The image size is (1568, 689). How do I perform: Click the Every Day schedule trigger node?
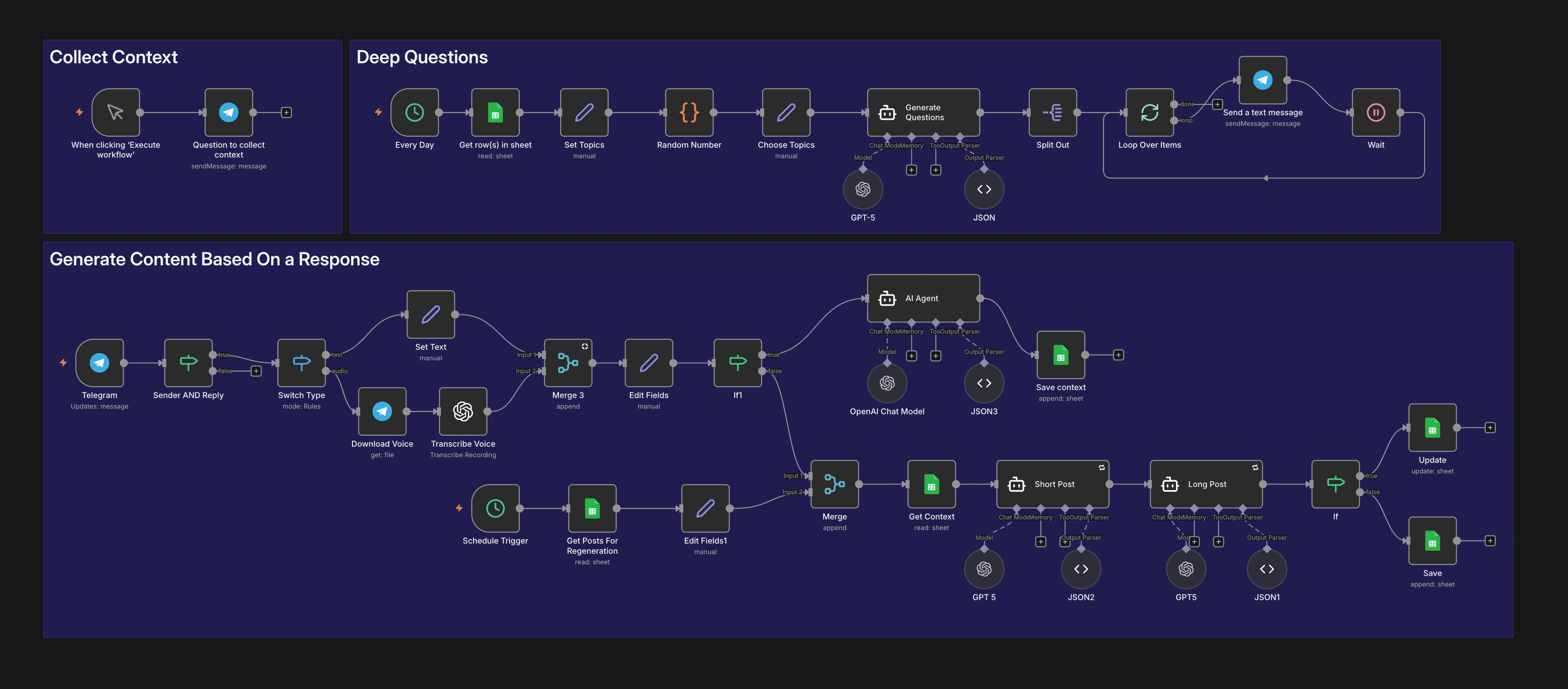(414, 112)
